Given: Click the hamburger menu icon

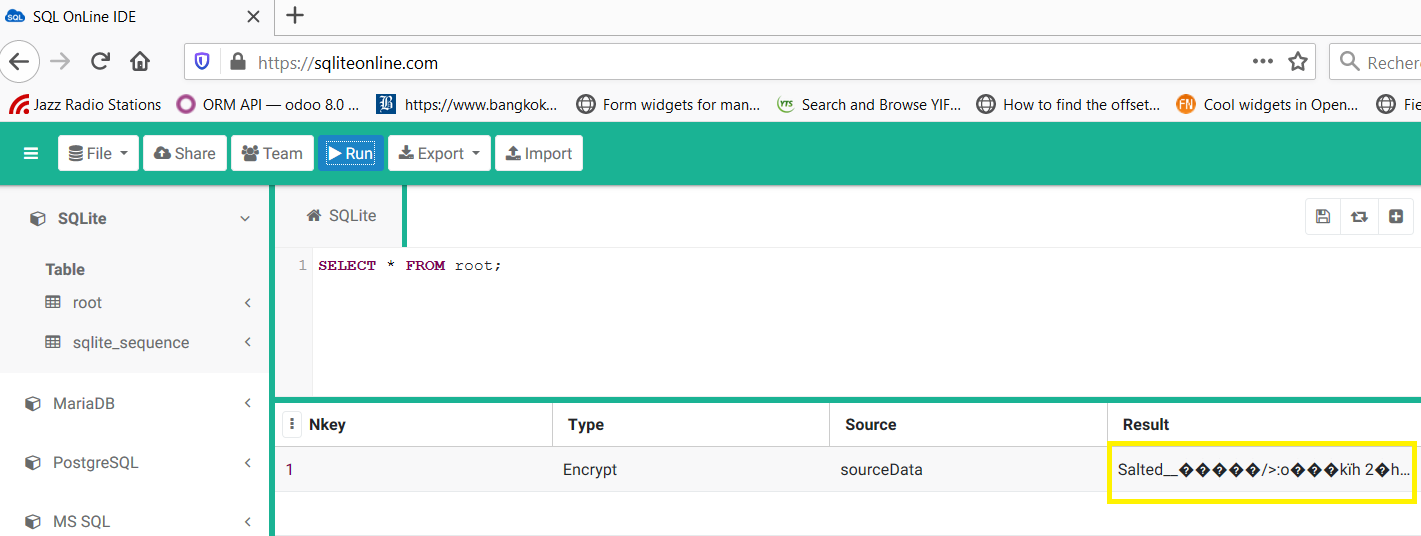Looking at the screenshot, I should pos(31,153).
